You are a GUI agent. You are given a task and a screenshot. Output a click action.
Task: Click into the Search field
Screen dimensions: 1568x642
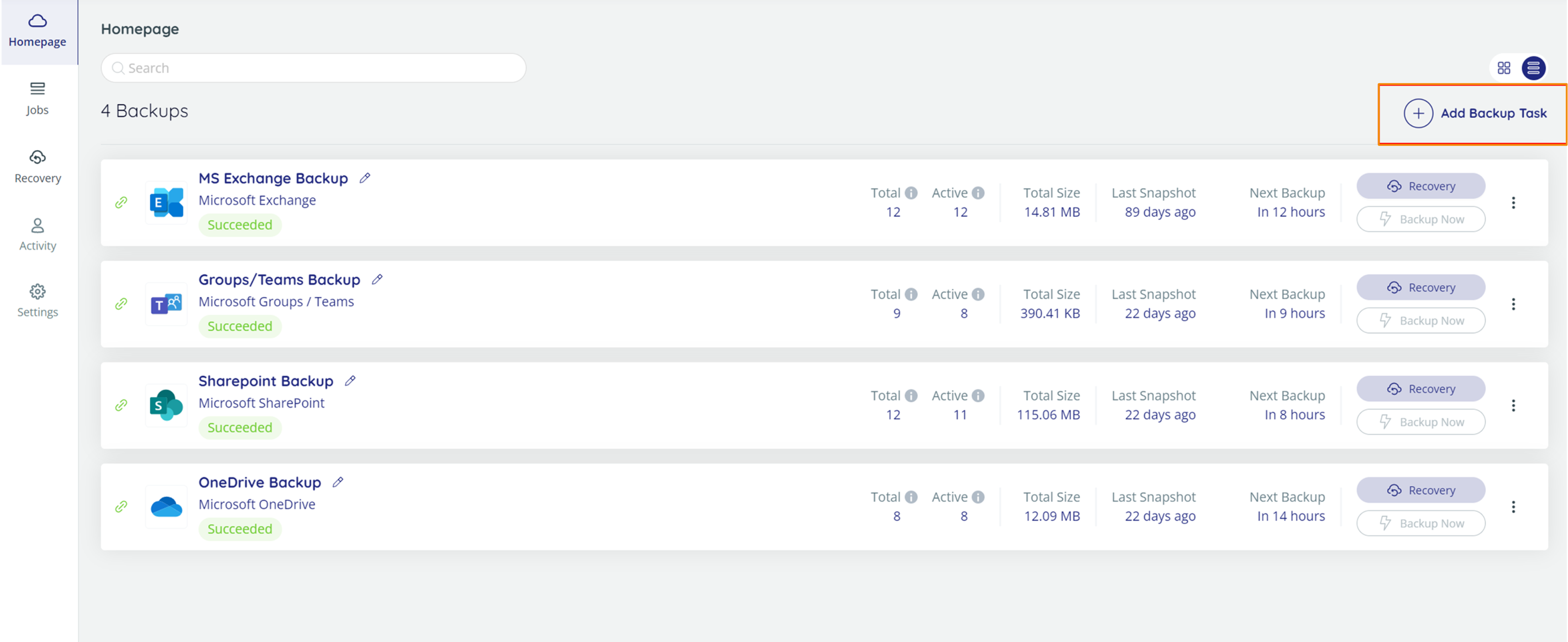pyautogui.click(x=313, y=68)
